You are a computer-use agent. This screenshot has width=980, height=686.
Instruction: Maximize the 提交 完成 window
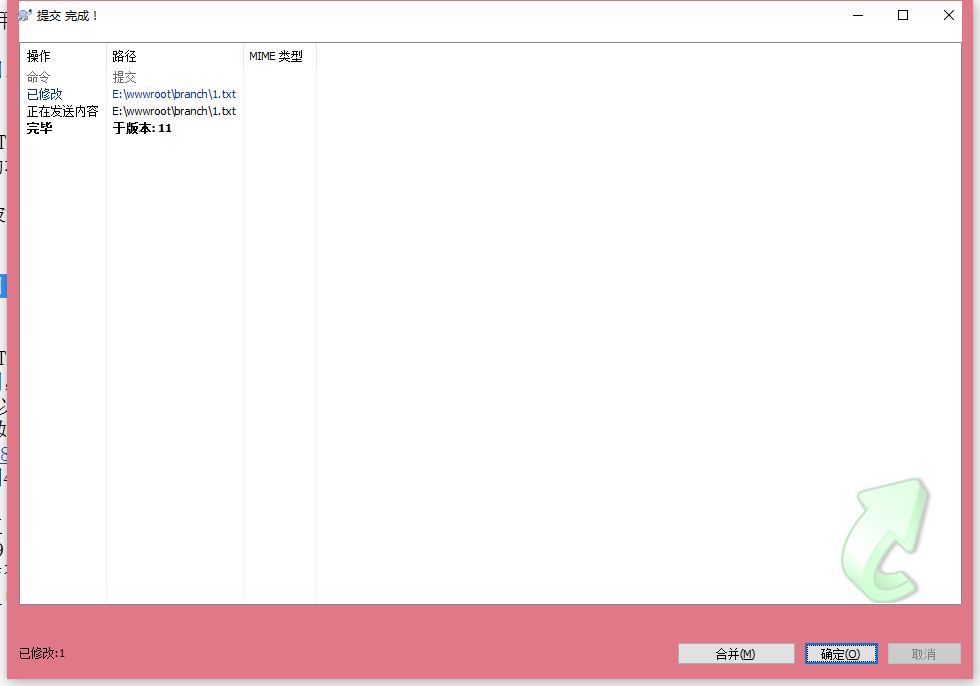coord(902,15)
